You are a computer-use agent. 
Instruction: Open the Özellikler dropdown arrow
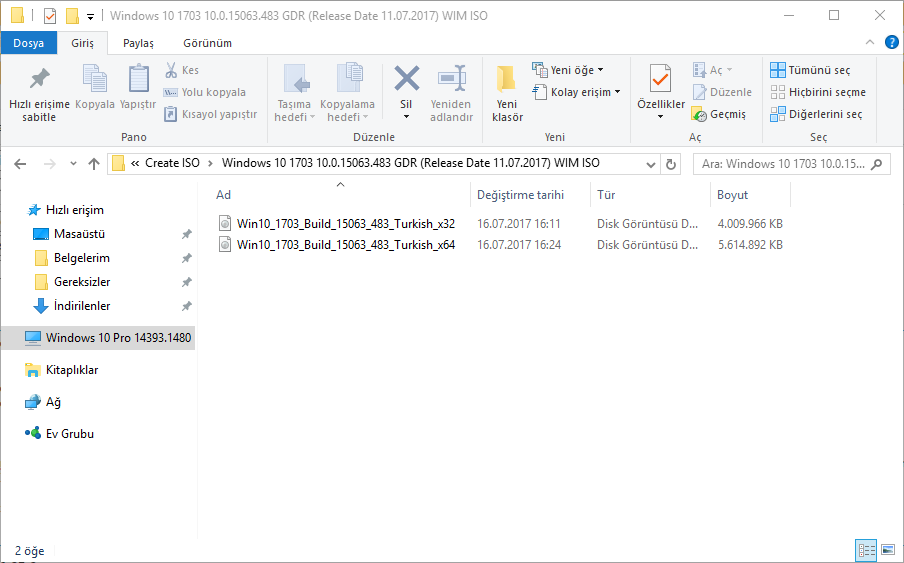[661, 117]
